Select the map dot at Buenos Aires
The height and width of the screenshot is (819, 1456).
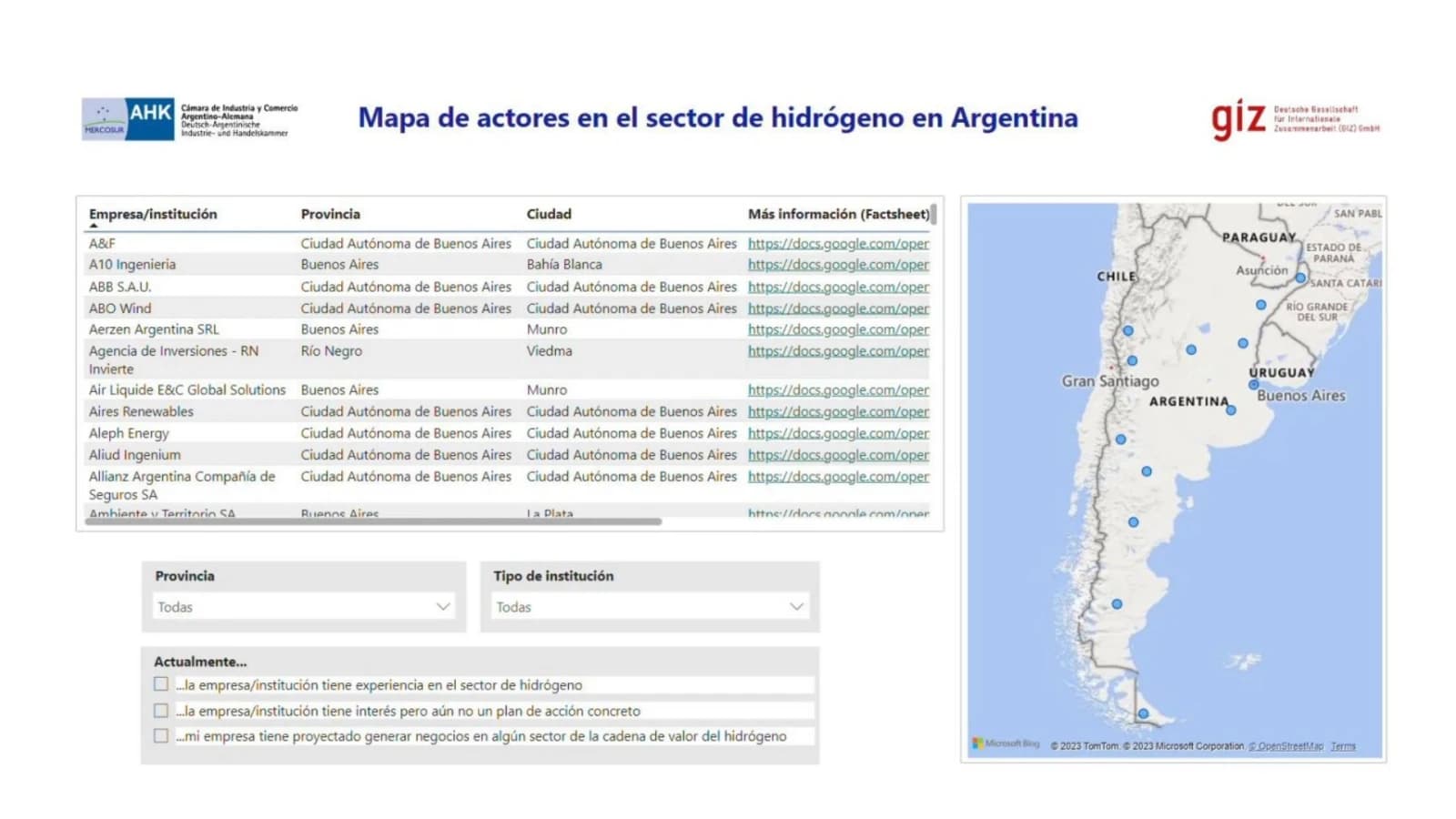click(x=1253, y=385)
